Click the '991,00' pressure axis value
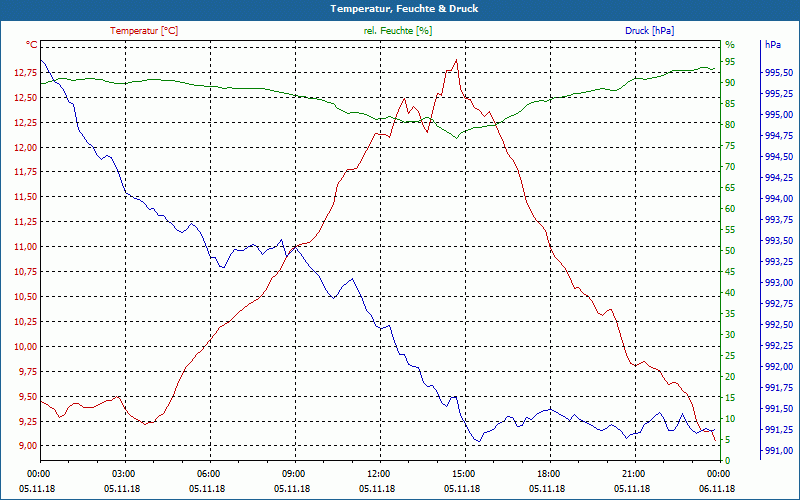Image resolution: width=800 pixels, height=500 pixels. pos(779,451)
